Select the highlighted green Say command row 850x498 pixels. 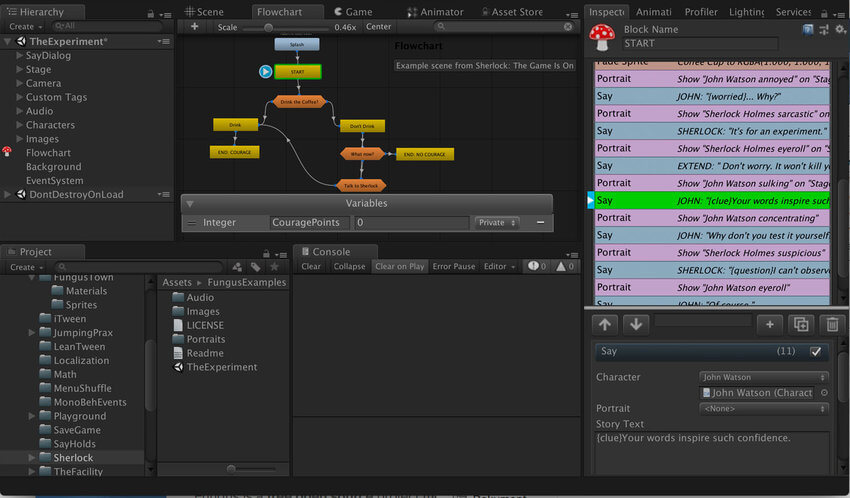pos(712,201)
